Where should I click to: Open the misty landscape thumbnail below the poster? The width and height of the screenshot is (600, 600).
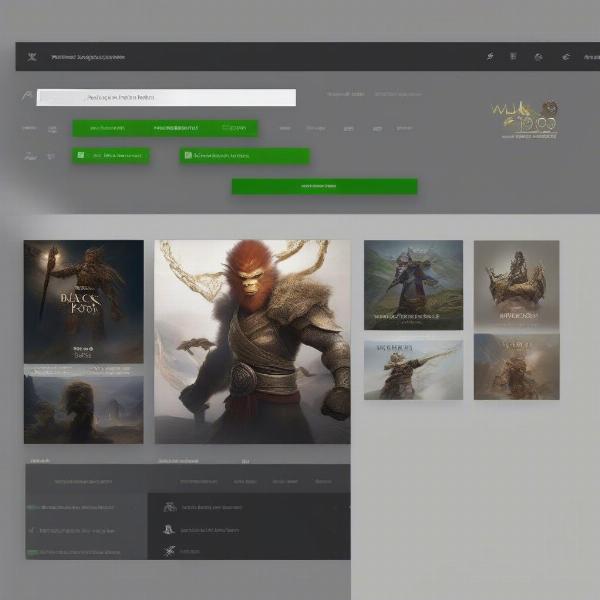(84, 409)
